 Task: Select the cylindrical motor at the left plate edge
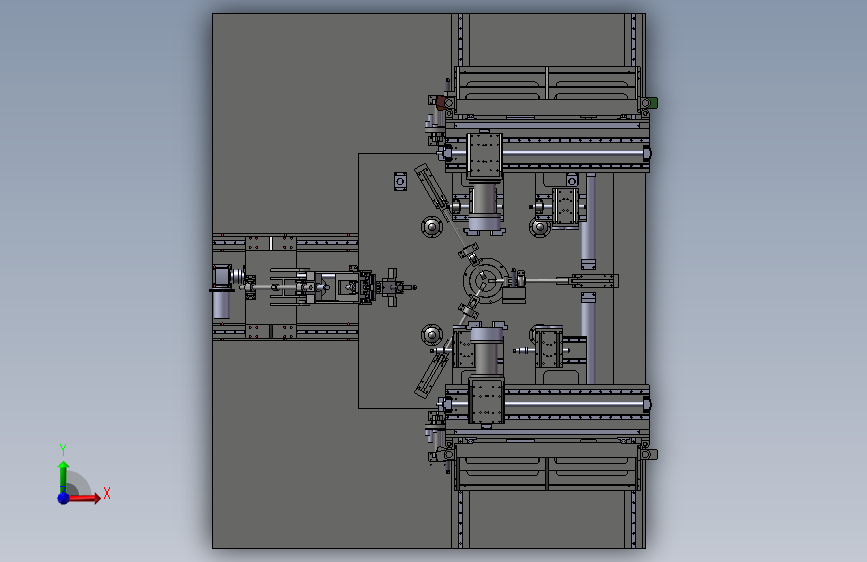coord(221,305)
